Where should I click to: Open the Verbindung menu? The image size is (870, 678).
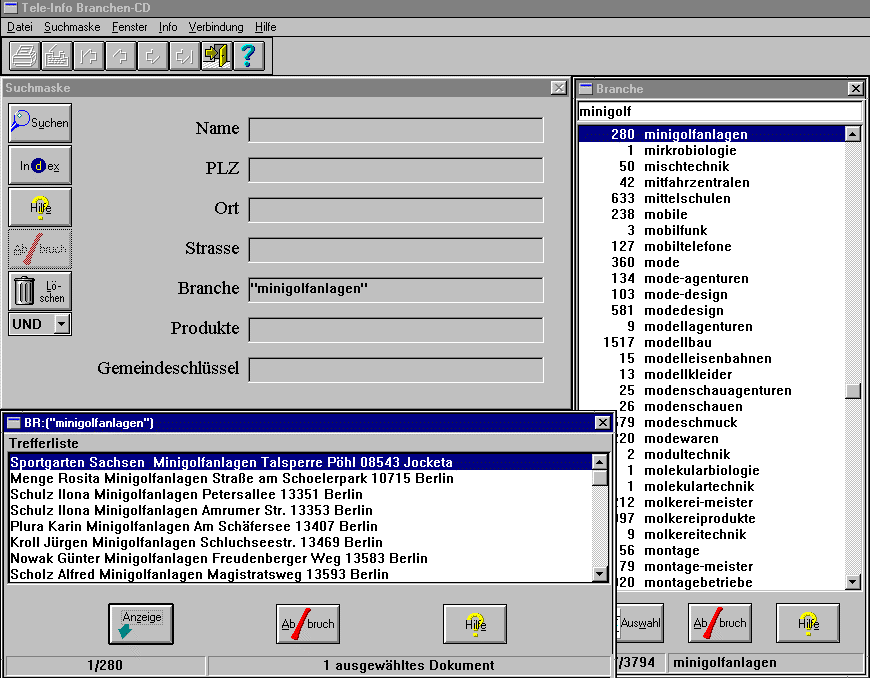216,26
